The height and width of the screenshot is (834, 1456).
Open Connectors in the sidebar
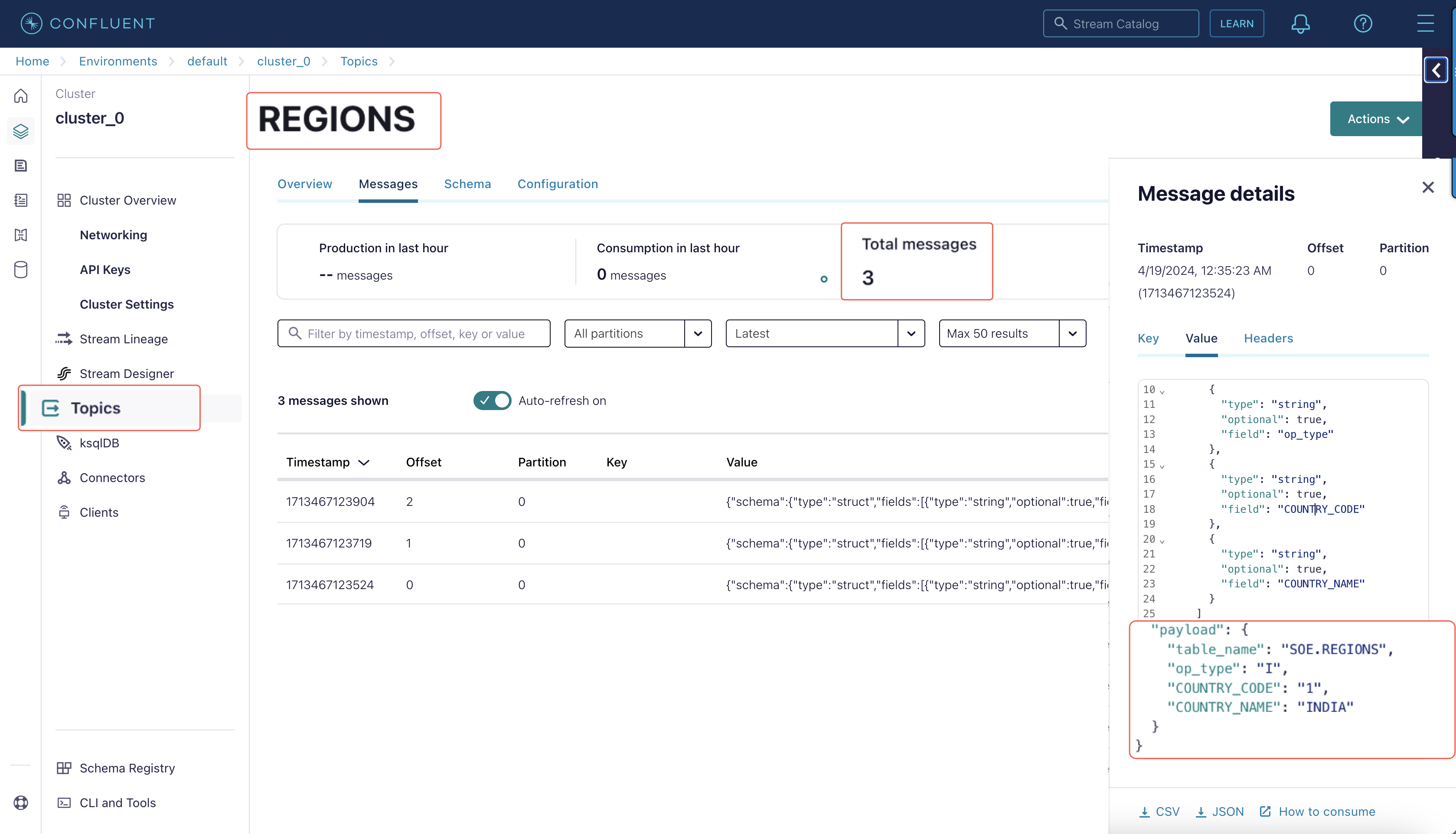(x=112, y=478)
